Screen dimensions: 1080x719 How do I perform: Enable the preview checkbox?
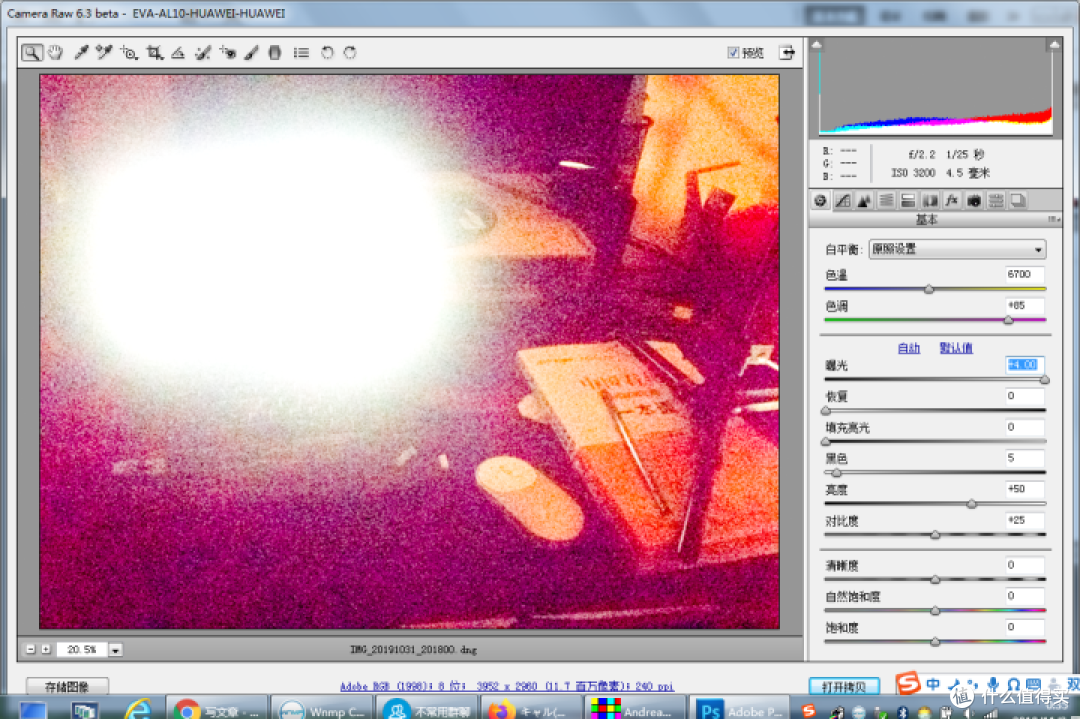click(733, 52)
